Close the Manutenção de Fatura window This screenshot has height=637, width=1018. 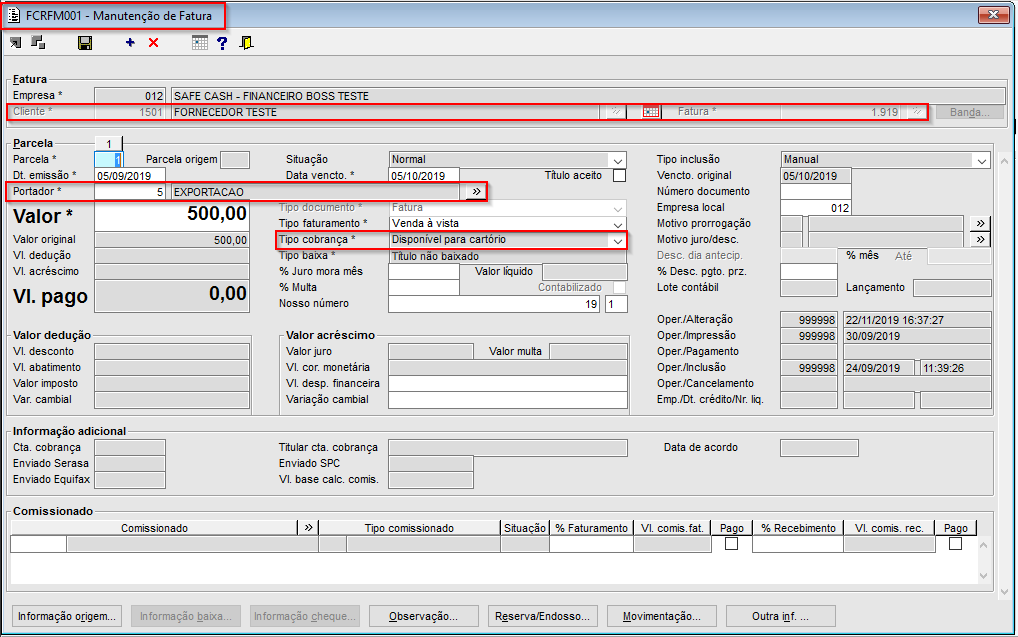coord(993,14)
